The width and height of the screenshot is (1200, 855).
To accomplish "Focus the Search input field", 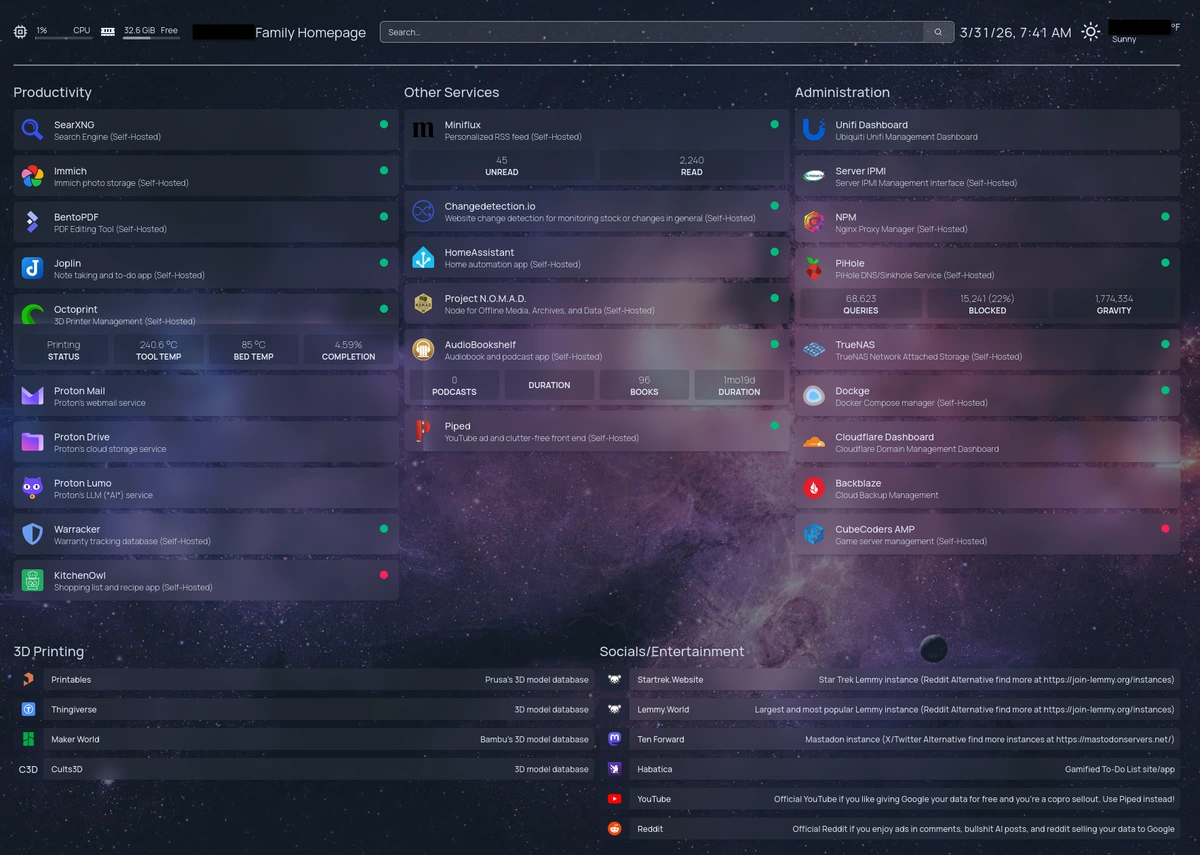I will tap(650, 32).
